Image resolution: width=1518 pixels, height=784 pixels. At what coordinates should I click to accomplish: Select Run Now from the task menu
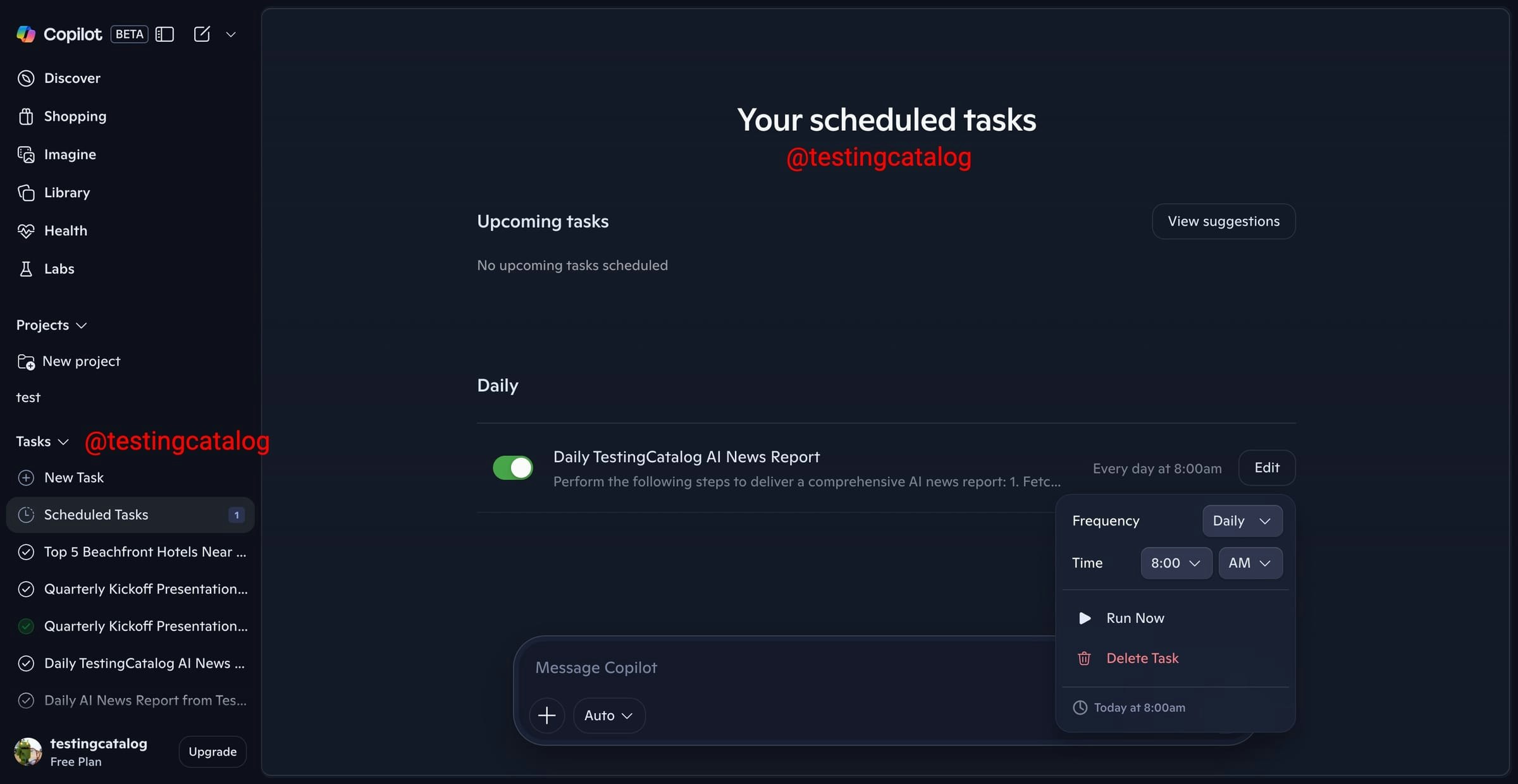[1134, 618]
